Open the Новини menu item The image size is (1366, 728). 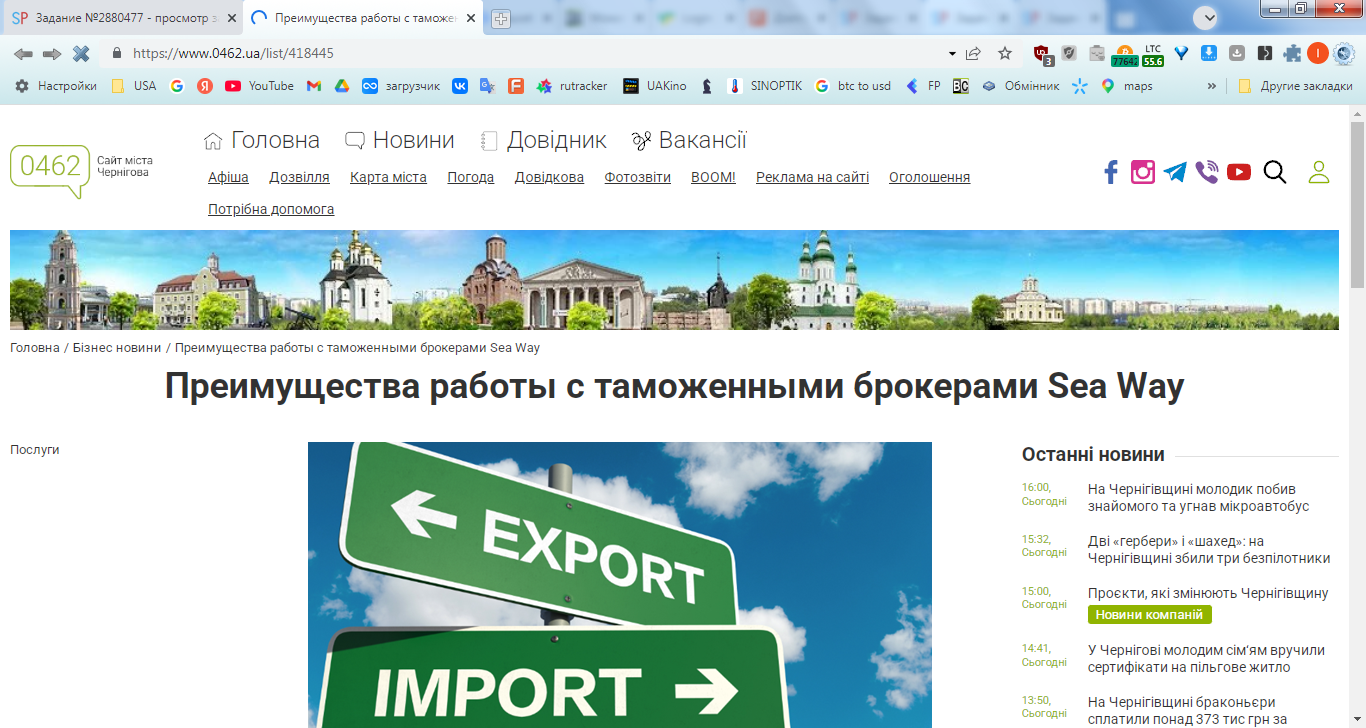tap(400, 141)
